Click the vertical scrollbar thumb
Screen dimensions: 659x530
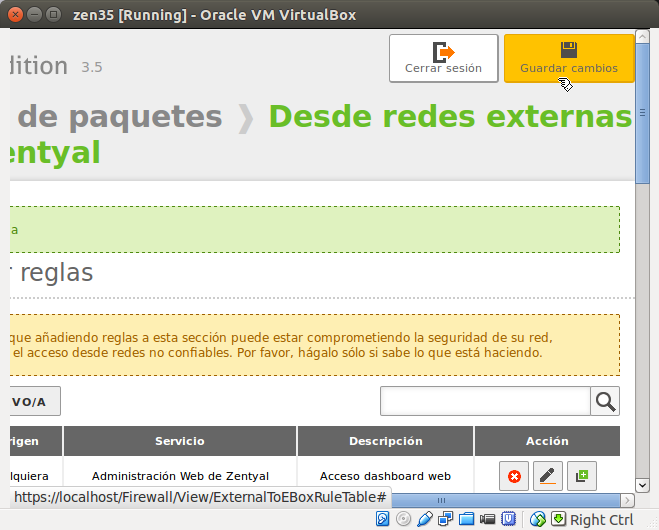coord(642,113)
